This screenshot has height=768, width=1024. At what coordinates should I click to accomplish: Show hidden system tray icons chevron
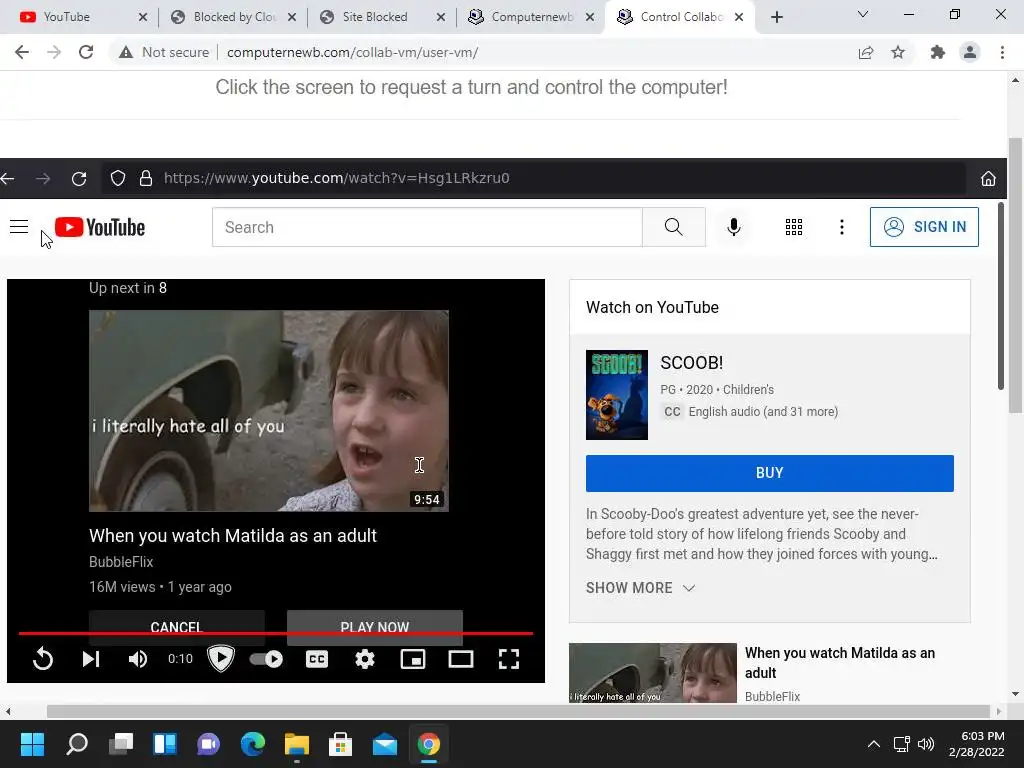(x=873, y=744)
